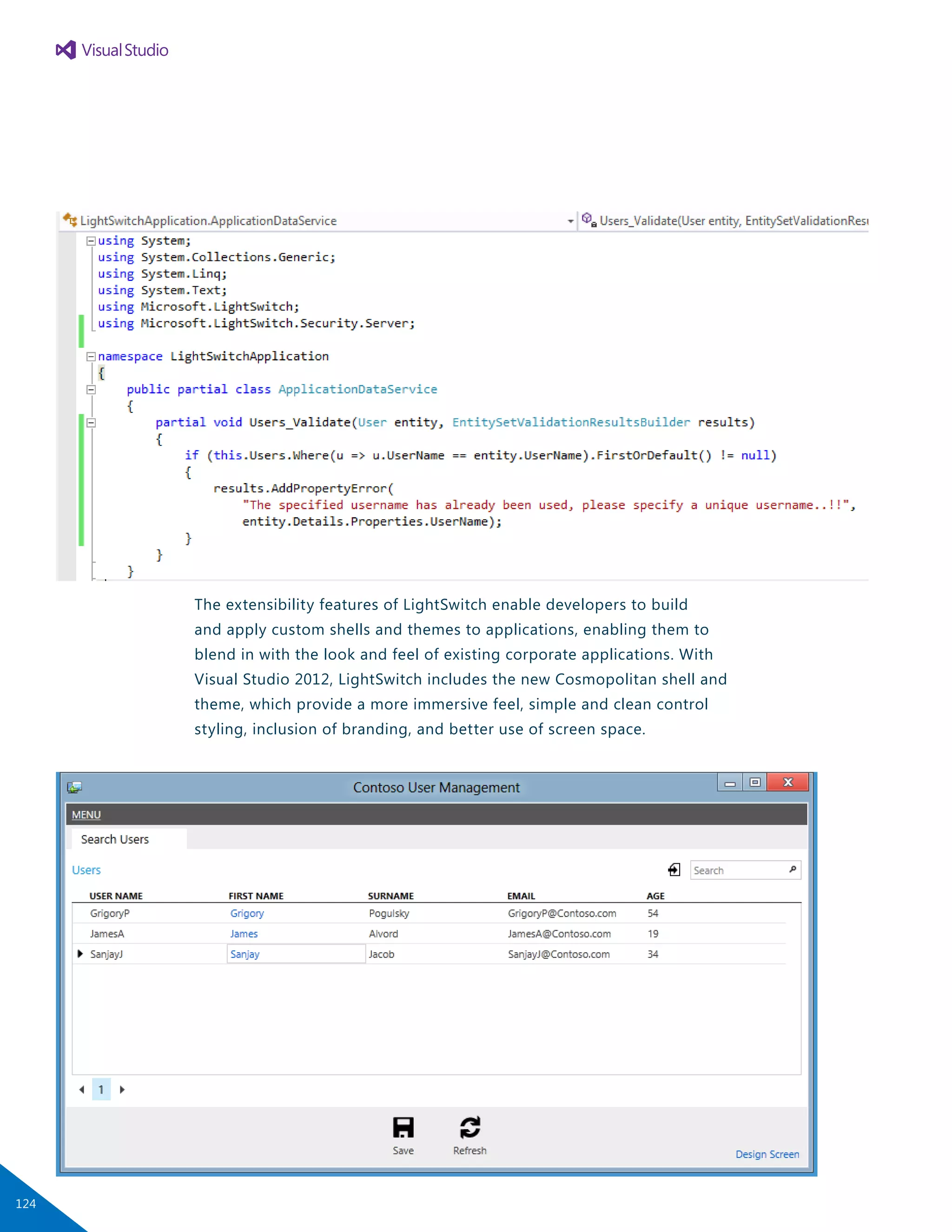Viewport: 952px width, 1232px height.
Task: Open the Grigory first name link
Action: click(247, 913)
